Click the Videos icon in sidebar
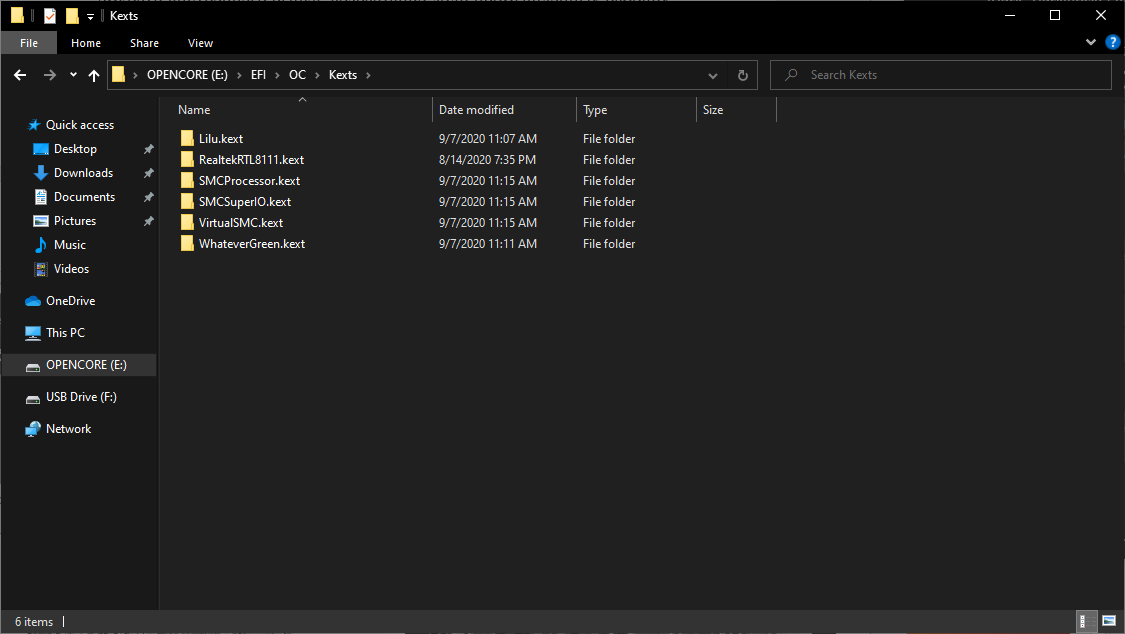 41,269
